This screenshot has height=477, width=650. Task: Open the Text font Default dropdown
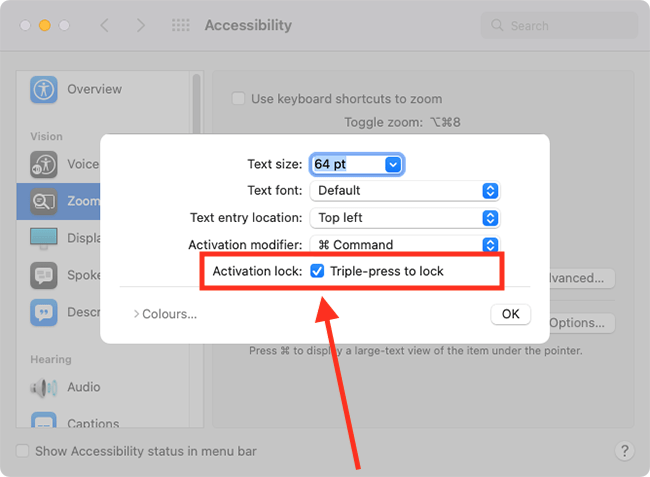[x=405, y=191]
